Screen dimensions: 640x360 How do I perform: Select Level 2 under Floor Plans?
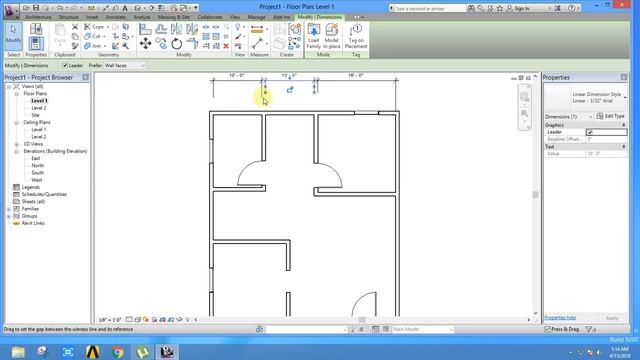click(x=39, y=108)
